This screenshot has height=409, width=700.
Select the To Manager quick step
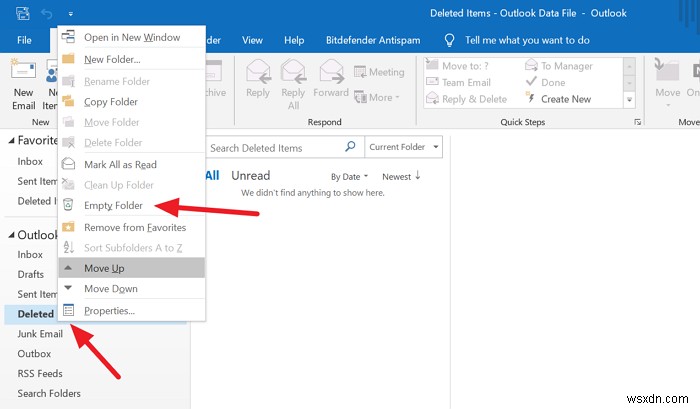pos(559,66)
